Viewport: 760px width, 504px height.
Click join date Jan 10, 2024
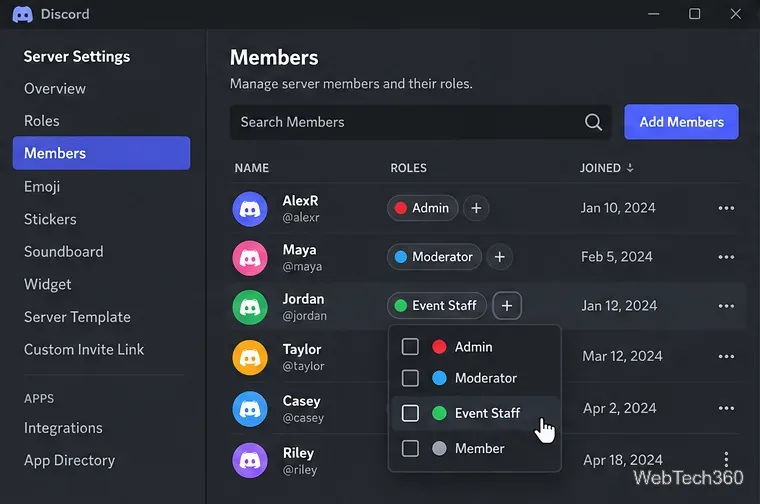click(618, 208)
